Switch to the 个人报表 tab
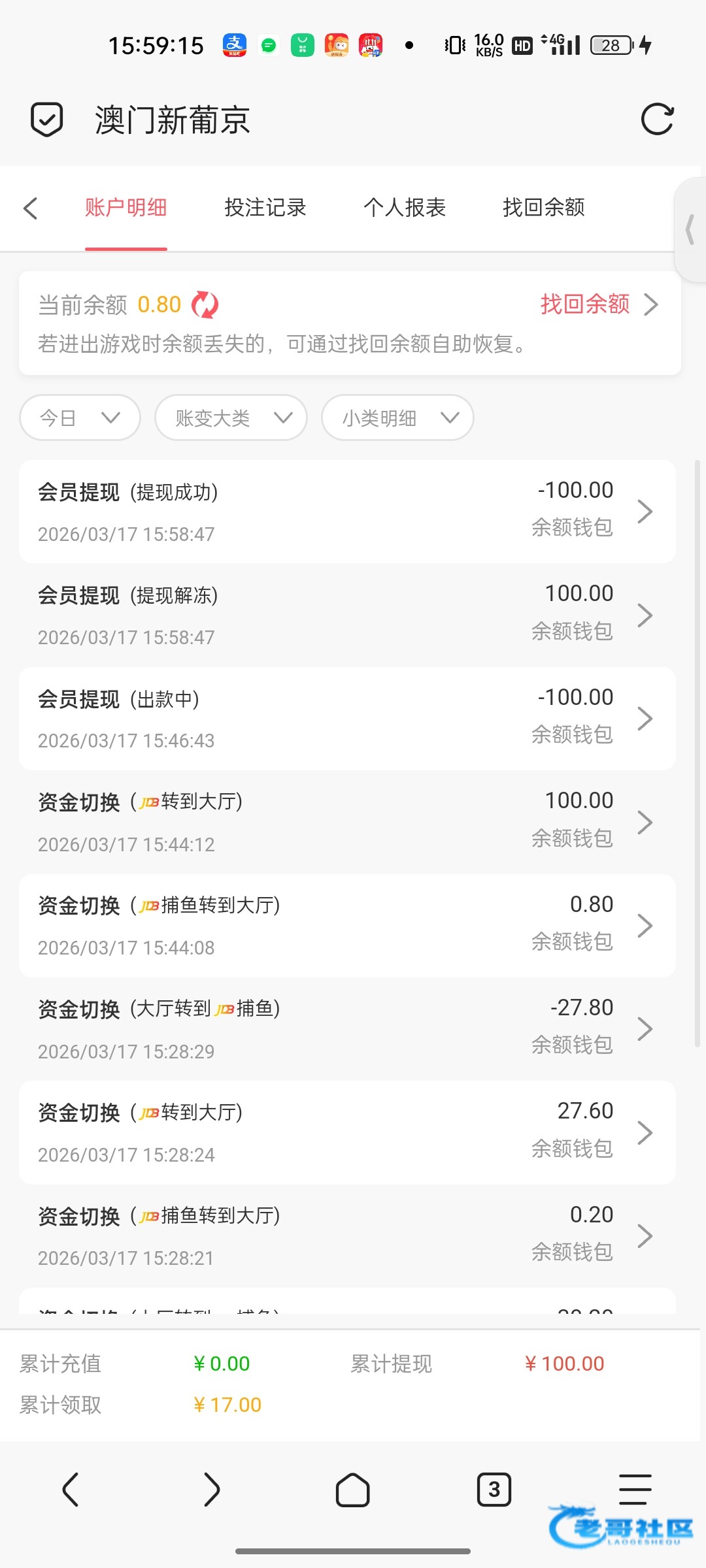 [x=405, y=208]
